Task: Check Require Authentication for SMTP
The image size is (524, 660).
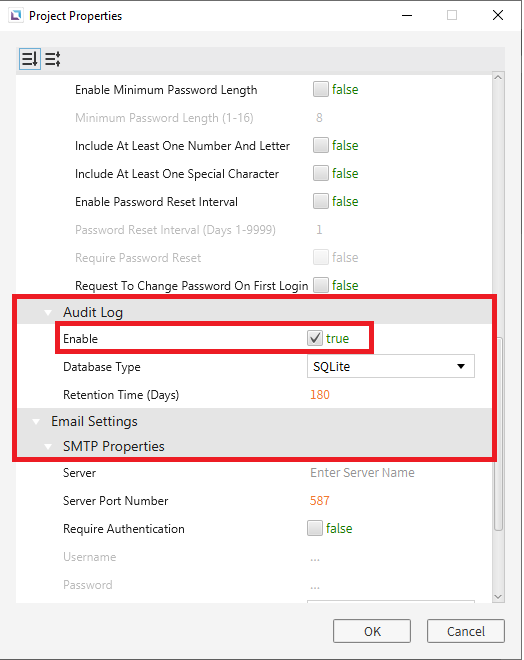Action: pyautogui.click(x=315, y=528)
